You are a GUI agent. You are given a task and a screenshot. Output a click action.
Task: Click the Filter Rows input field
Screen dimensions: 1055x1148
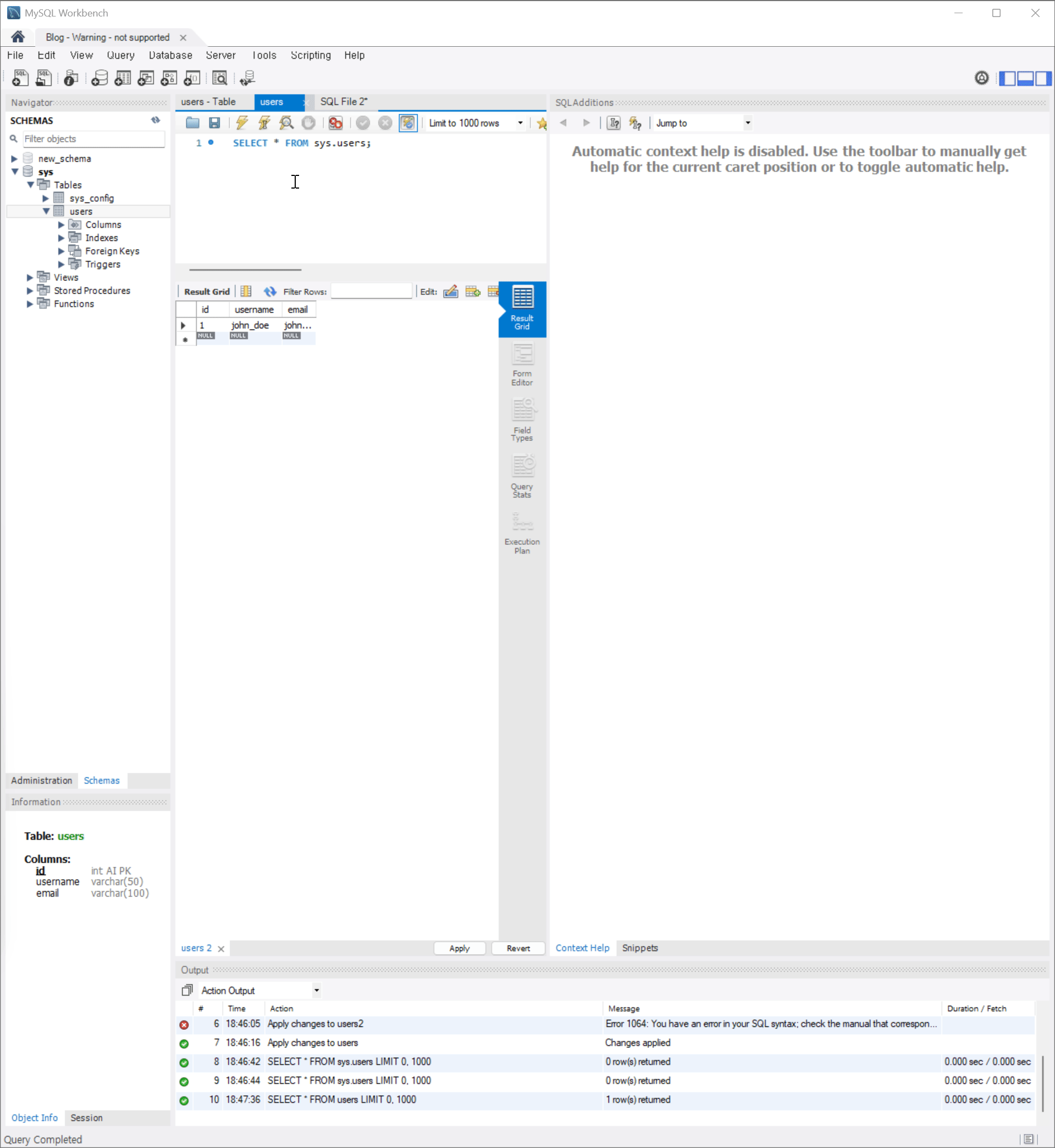click(x=371, y=291)
